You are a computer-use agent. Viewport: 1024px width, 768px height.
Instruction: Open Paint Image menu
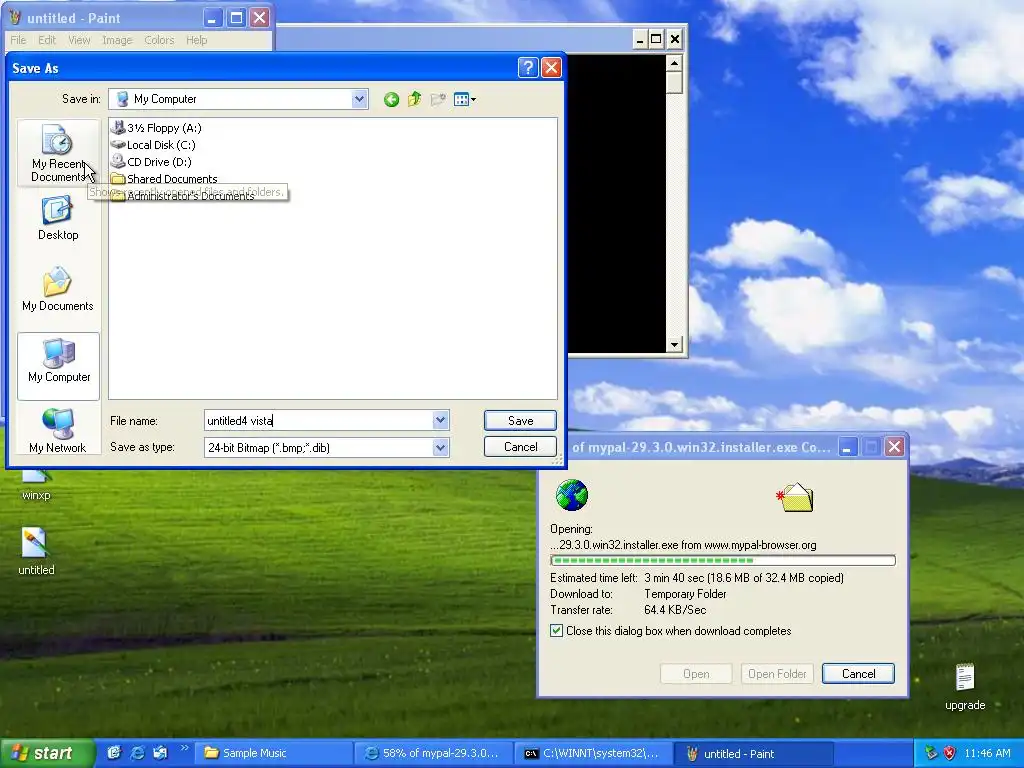click(x=117, y=40)
